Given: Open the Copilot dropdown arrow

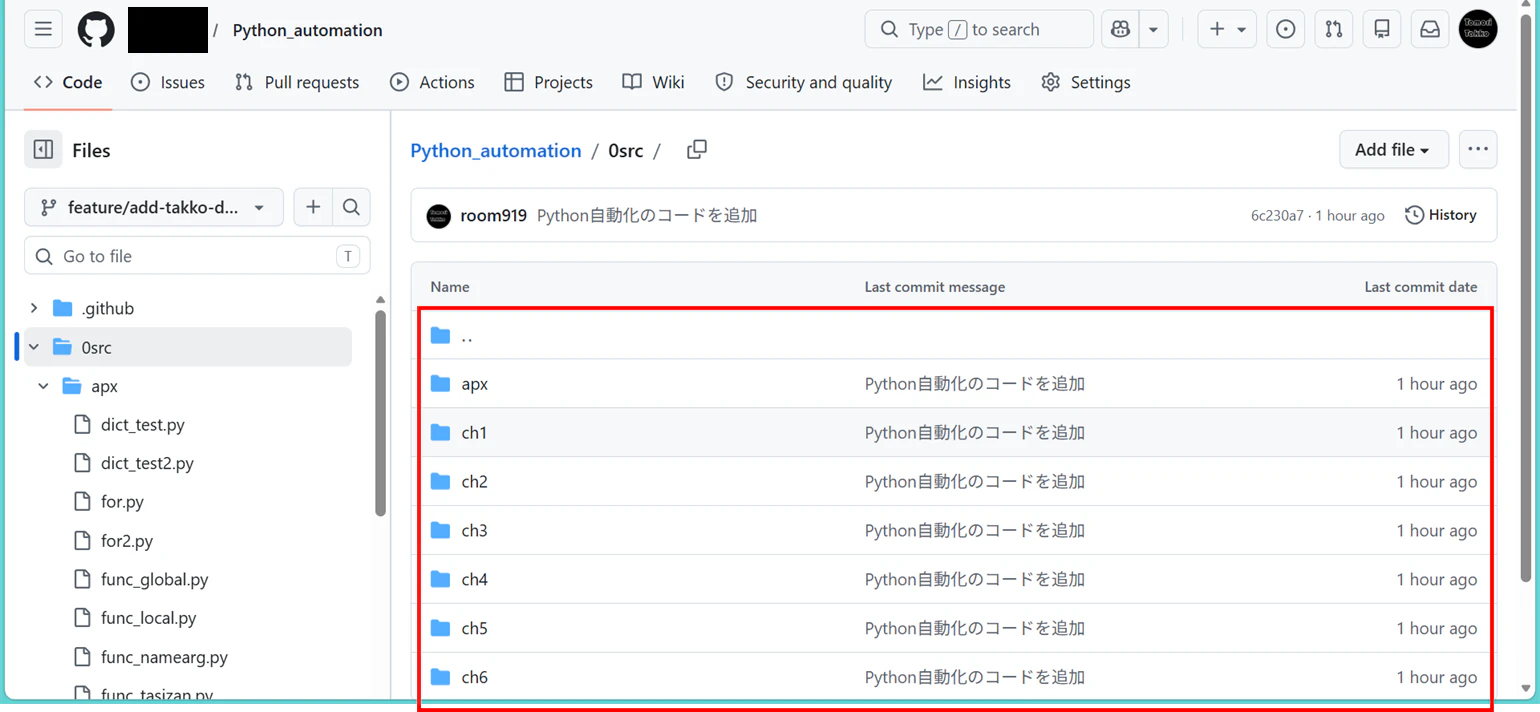Looking at the screenshot, I should [1153, 30].
